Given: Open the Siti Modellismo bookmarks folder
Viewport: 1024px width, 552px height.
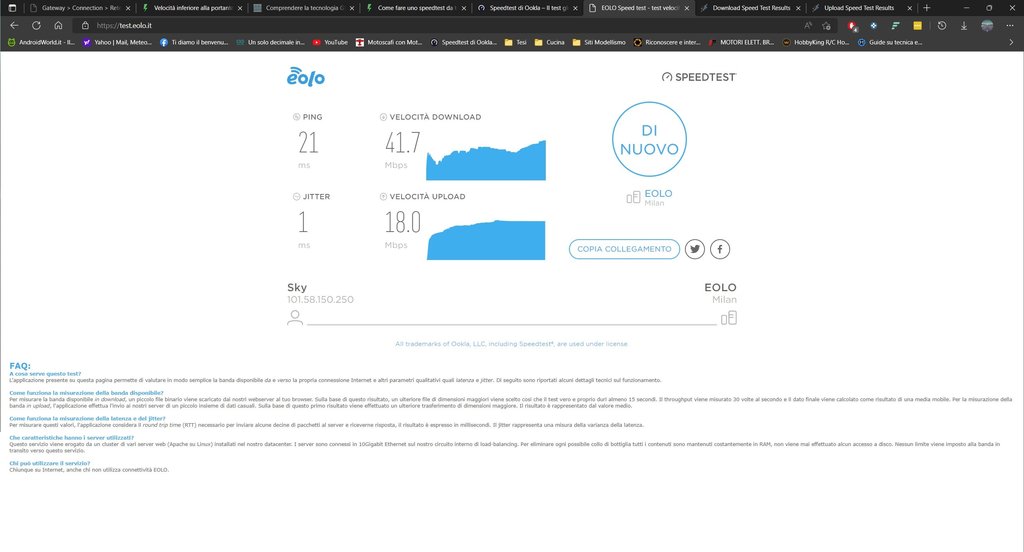Looking at the screenshot, I should (599, 42).
